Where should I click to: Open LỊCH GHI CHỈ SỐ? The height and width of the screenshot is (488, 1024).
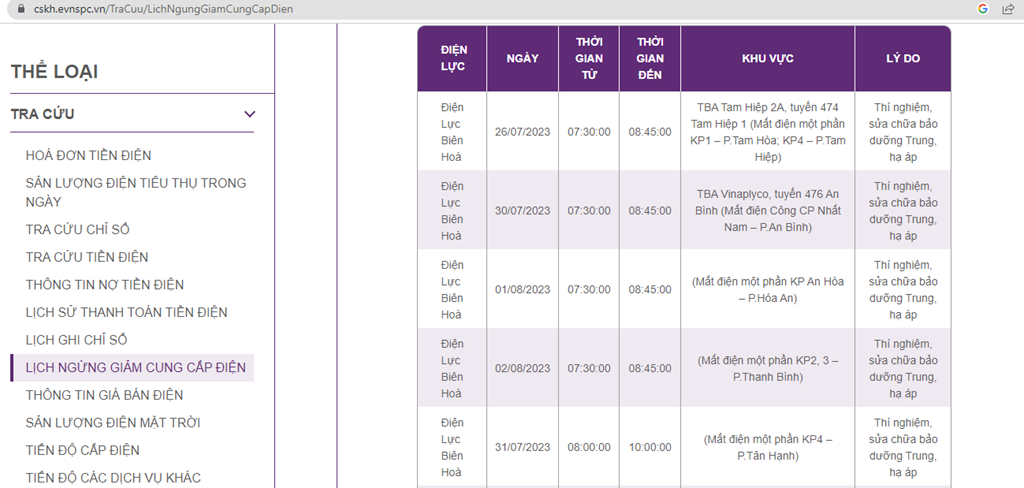click(x=76, y=340)
